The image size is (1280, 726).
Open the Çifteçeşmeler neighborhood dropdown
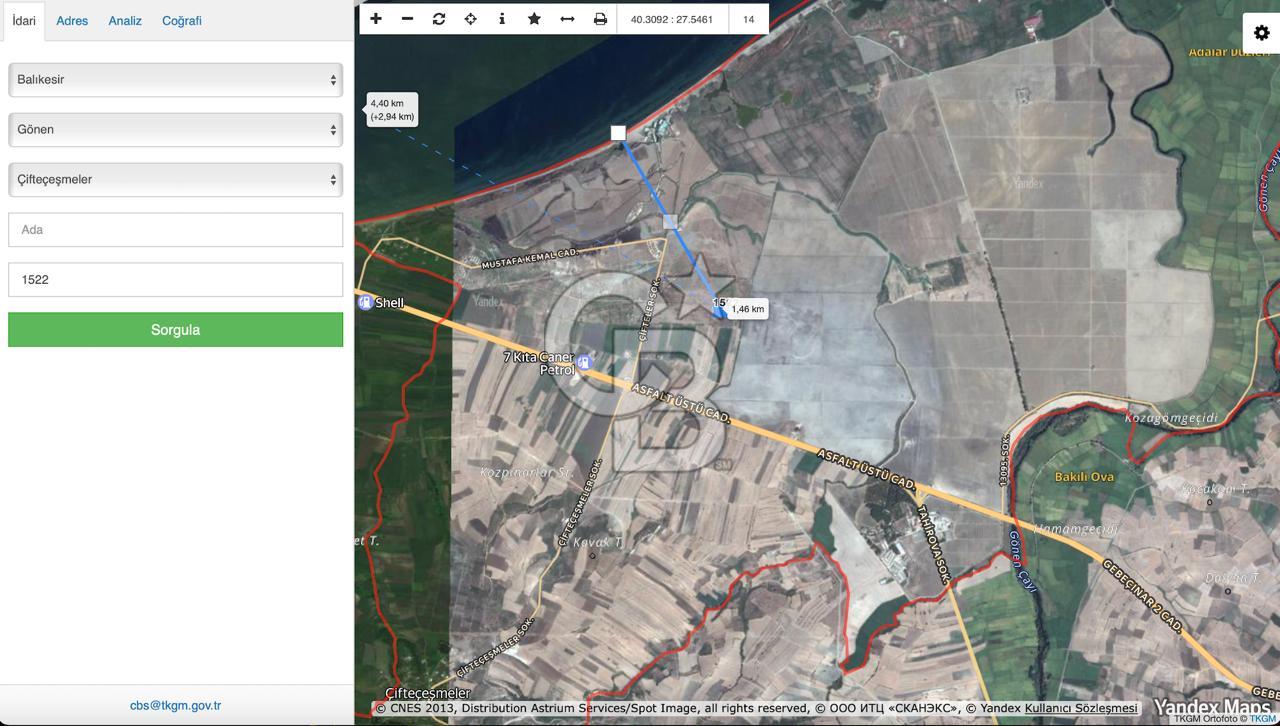tap(175, 180)
